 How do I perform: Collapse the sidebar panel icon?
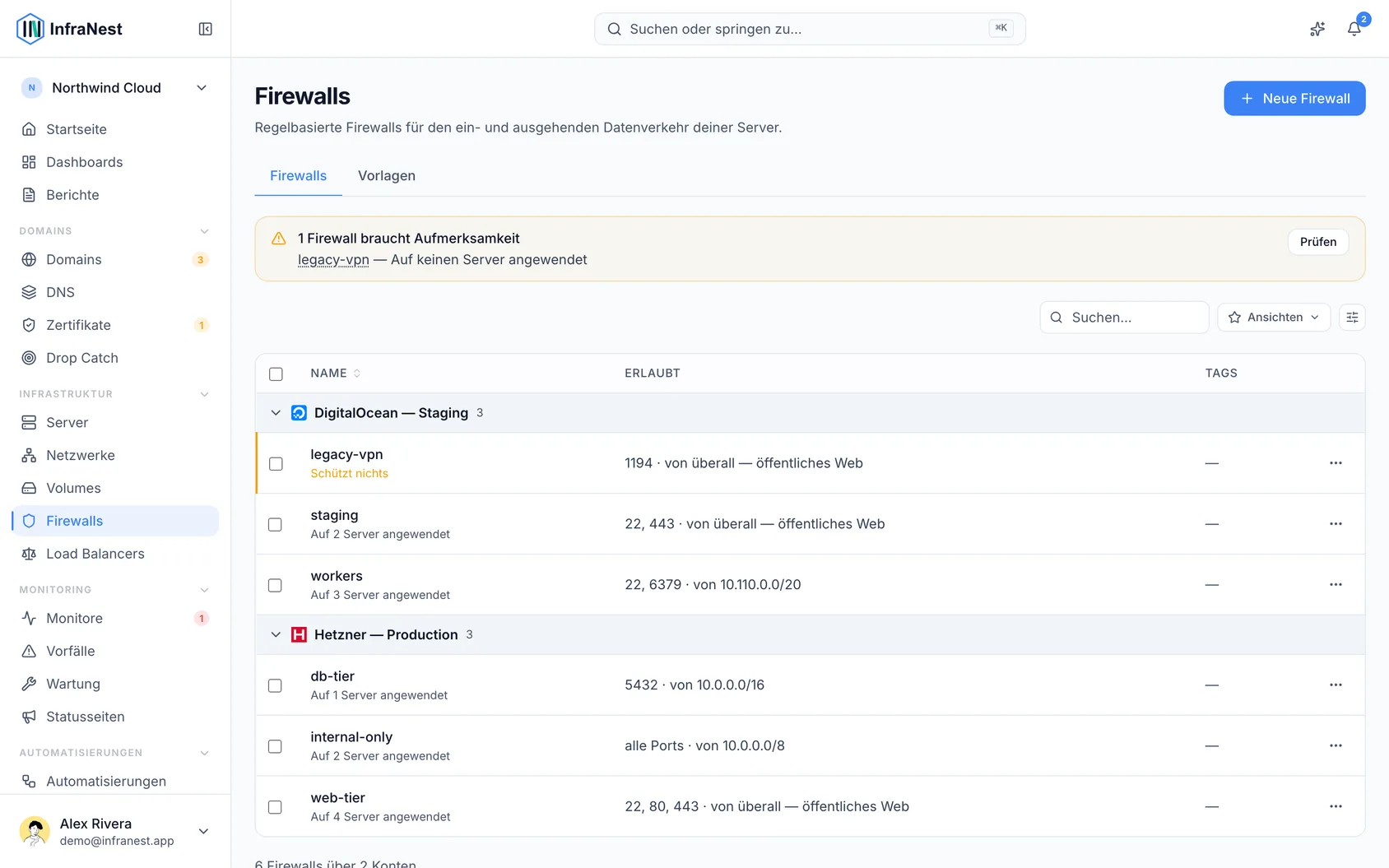click(x=206, y=29)
